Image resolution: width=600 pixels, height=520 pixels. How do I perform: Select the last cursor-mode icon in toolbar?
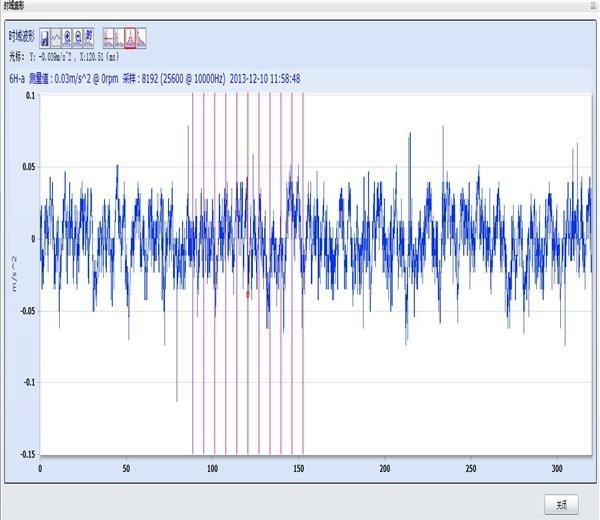pyautogui.click(x=142, y=39)
